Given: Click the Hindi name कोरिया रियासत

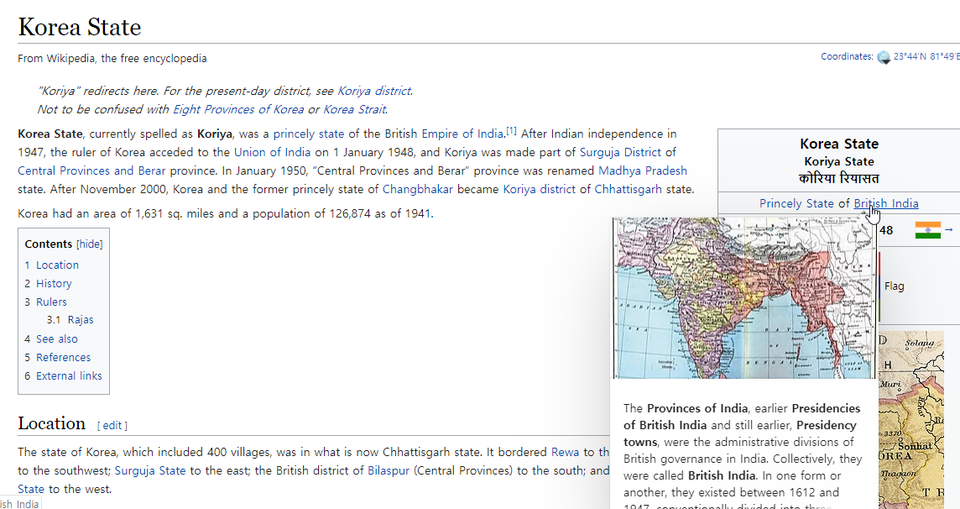Looking at the screenshot, I should [x=839, y=178].
